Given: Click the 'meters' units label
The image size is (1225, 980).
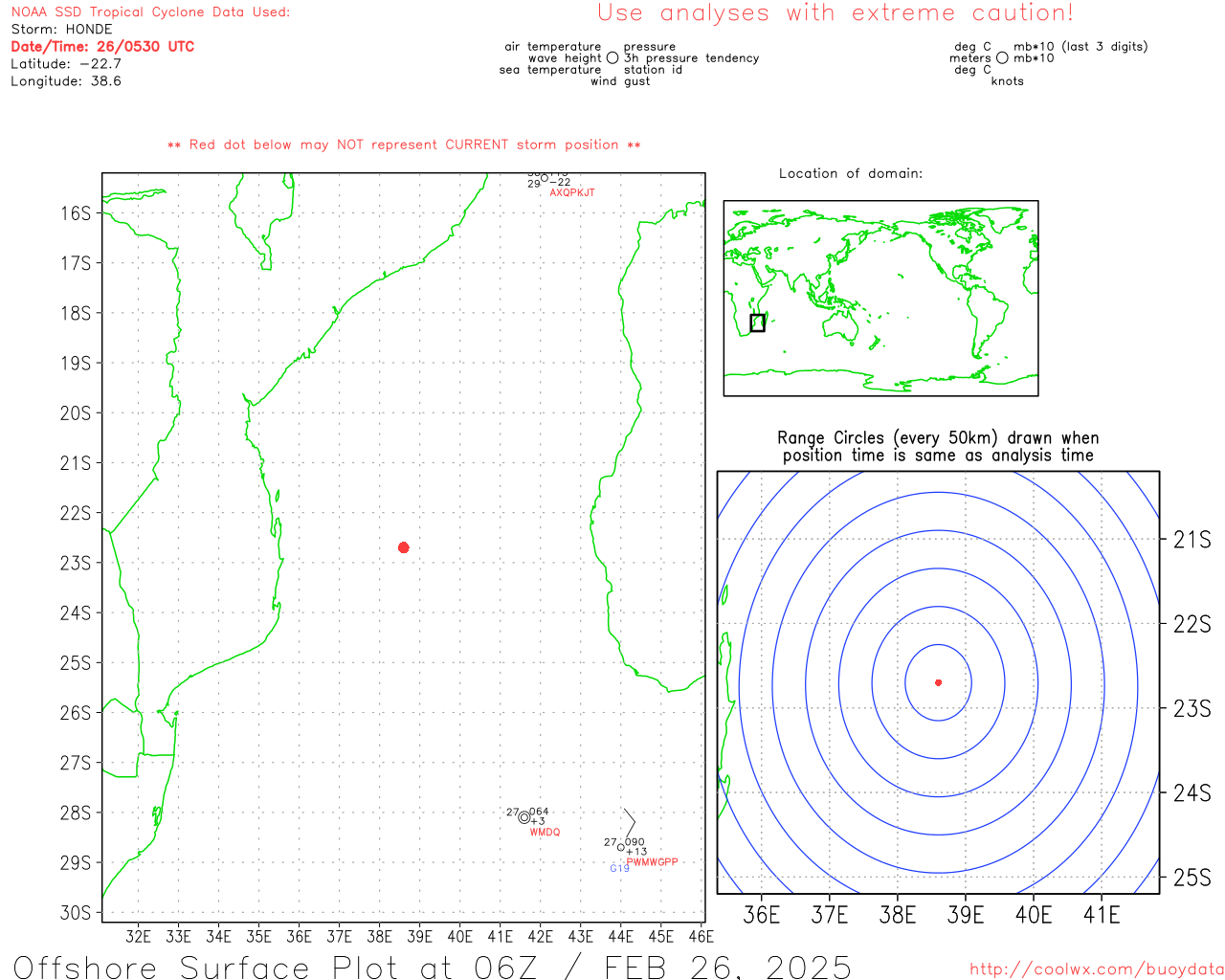Looking at the screenshot, I should point(969,58).
